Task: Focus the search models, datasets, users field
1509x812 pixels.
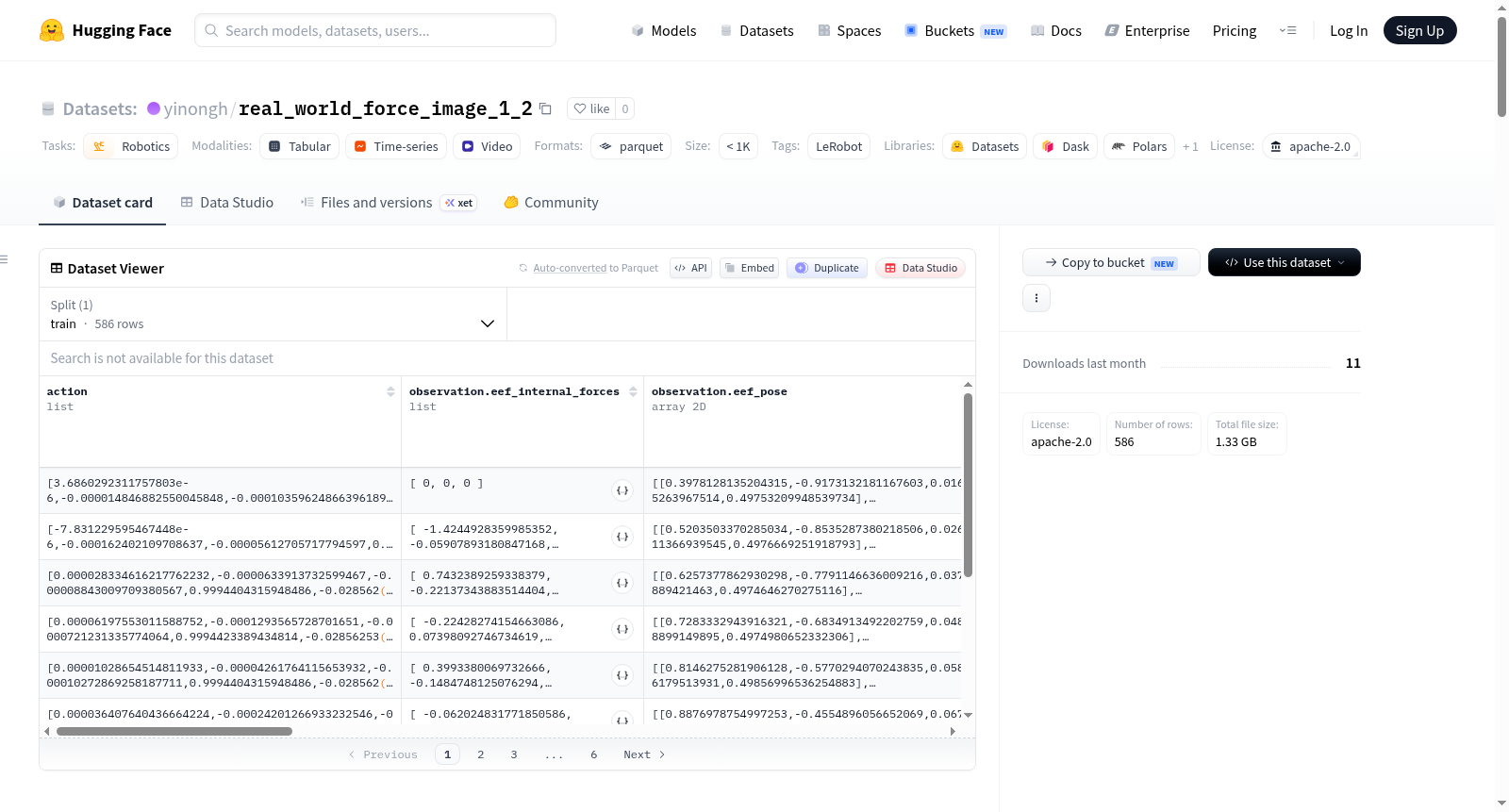Action: pos(375,30)
